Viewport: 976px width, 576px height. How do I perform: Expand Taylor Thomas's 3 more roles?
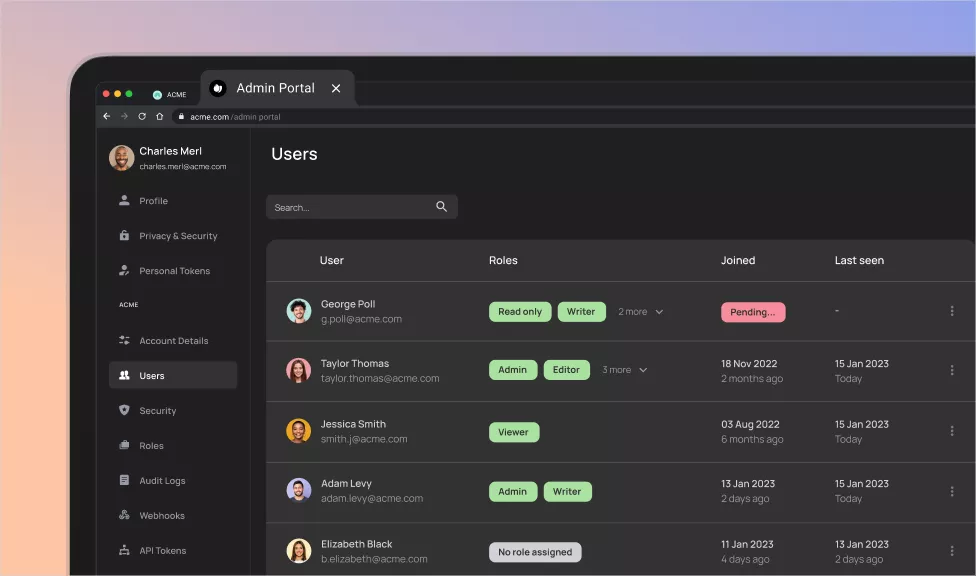coord(624,370)
